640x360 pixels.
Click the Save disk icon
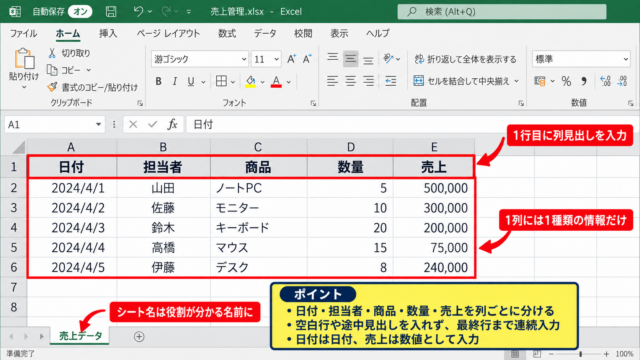111,11
